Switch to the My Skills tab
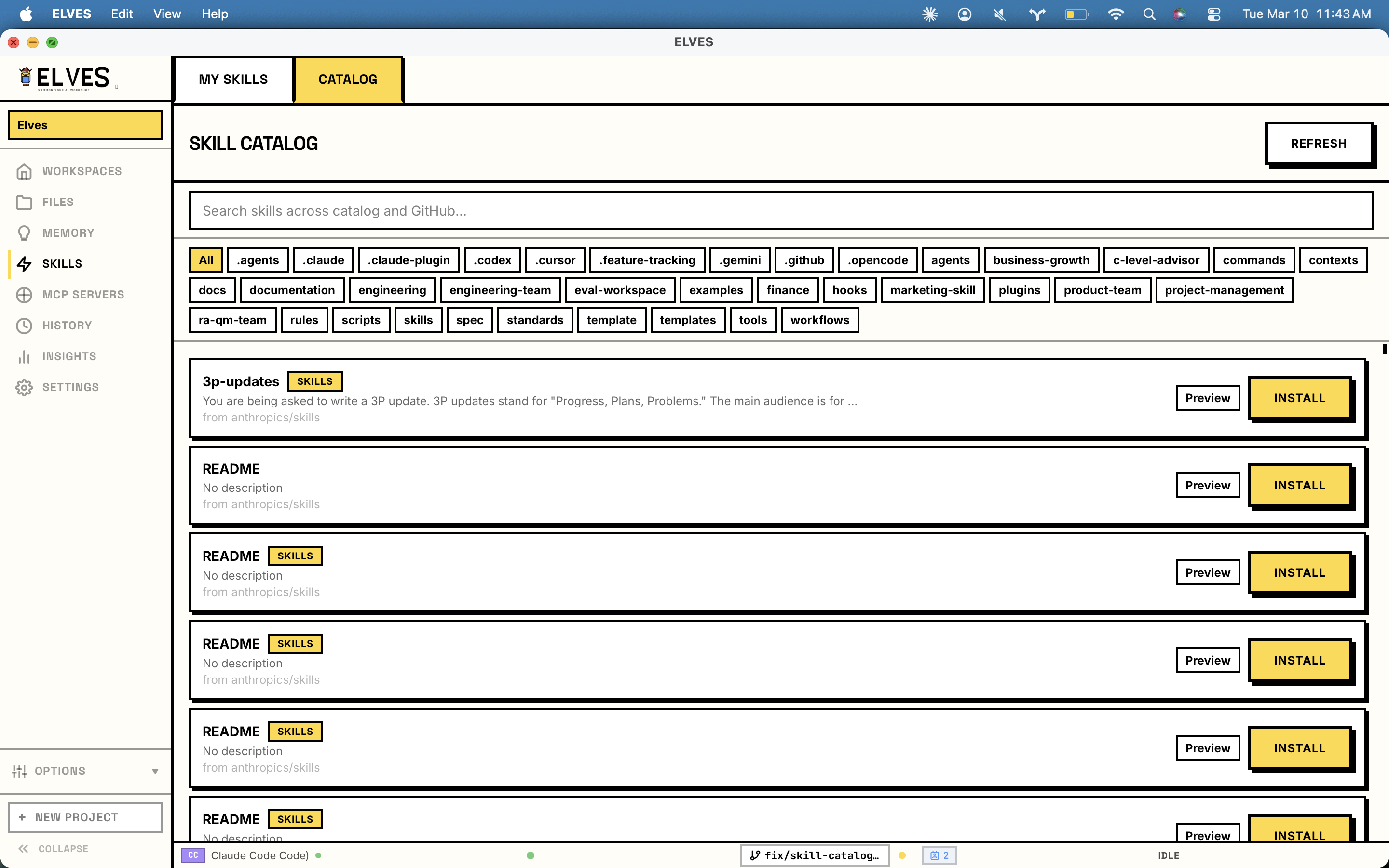This screenshot has height=868, width=1389. click(233, 79)
